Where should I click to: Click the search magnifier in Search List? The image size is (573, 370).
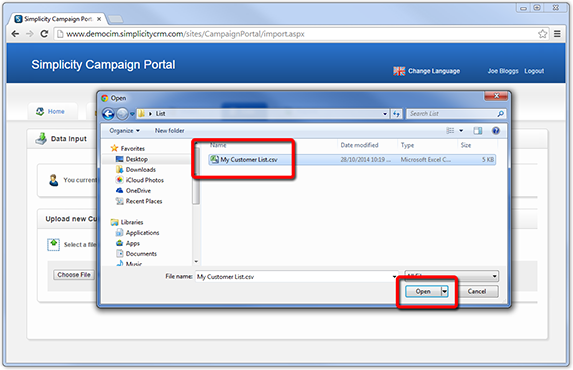click(500, 114)
